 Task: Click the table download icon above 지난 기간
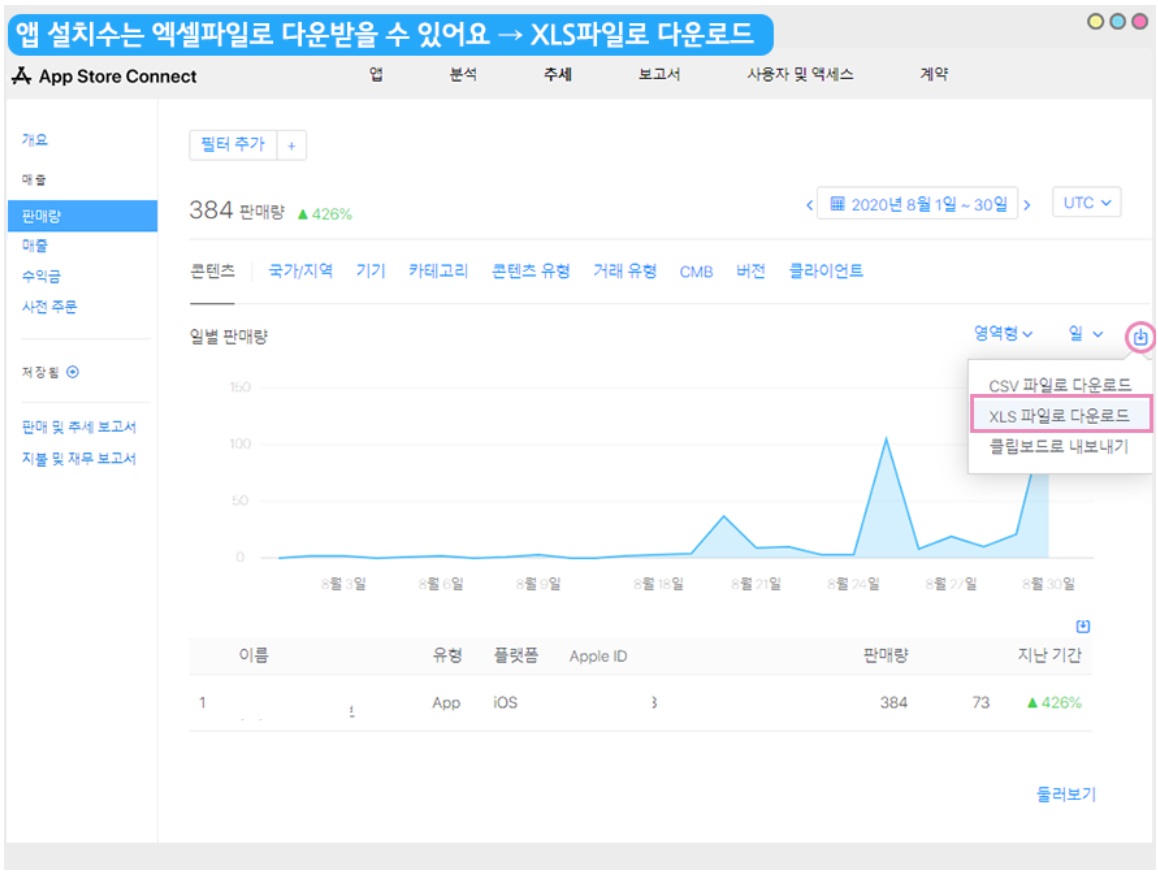1083,626
